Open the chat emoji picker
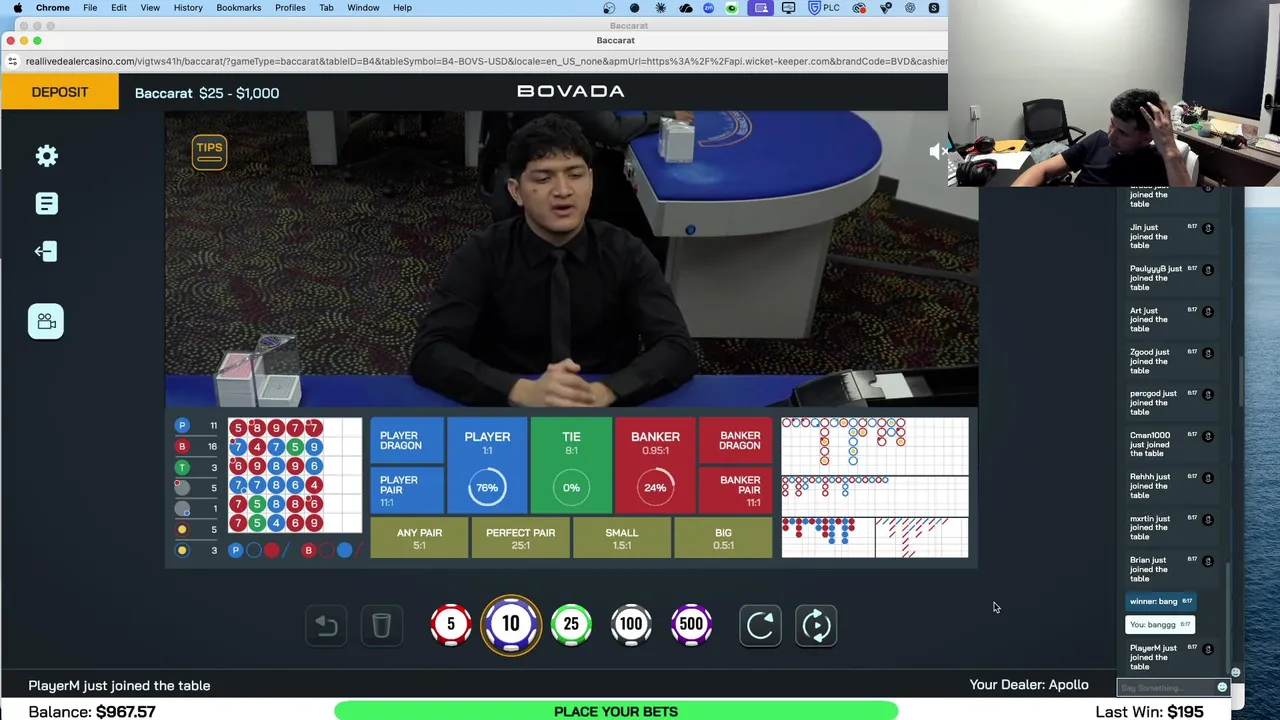The height and width of the screenshot is (720, 1280). coord(1222,688)
